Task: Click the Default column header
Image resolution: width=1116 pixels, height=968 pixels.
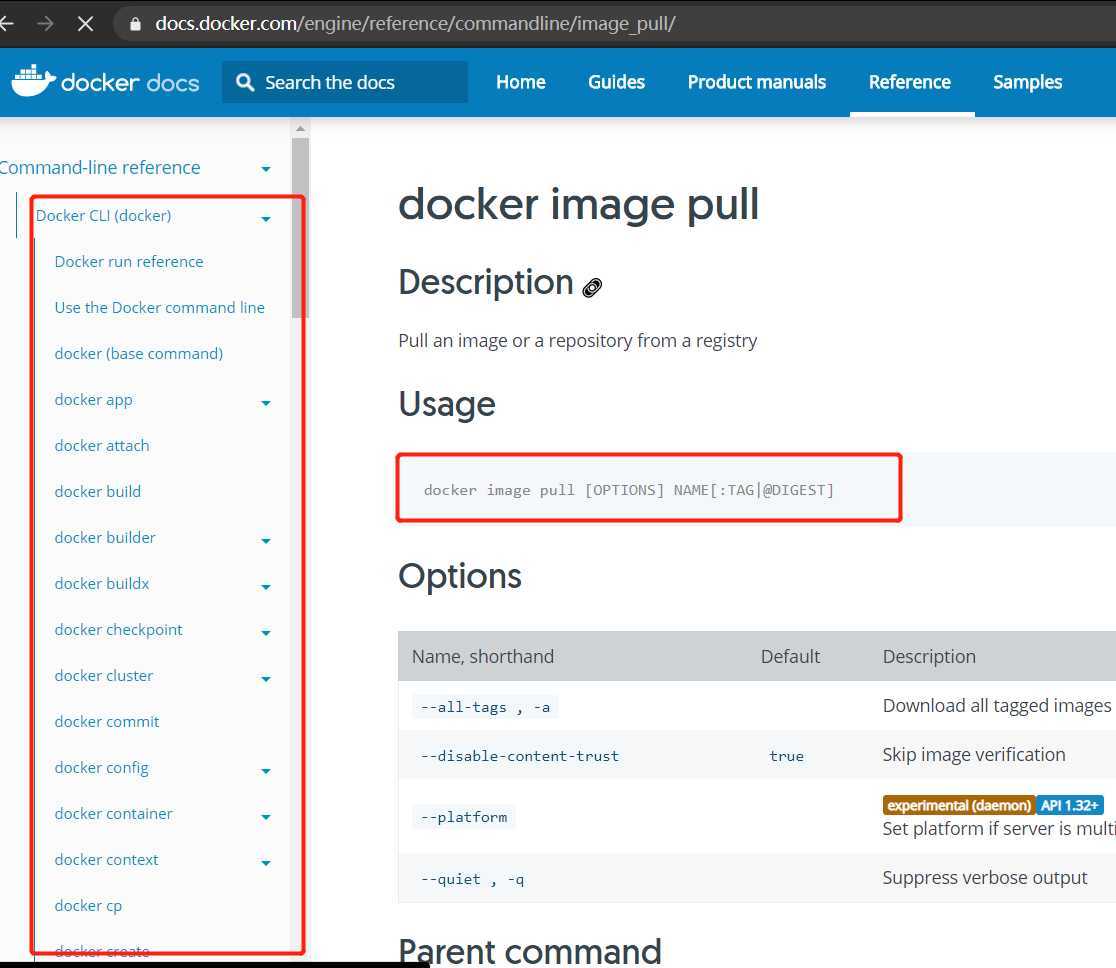Action: click(x=790, y=656)
